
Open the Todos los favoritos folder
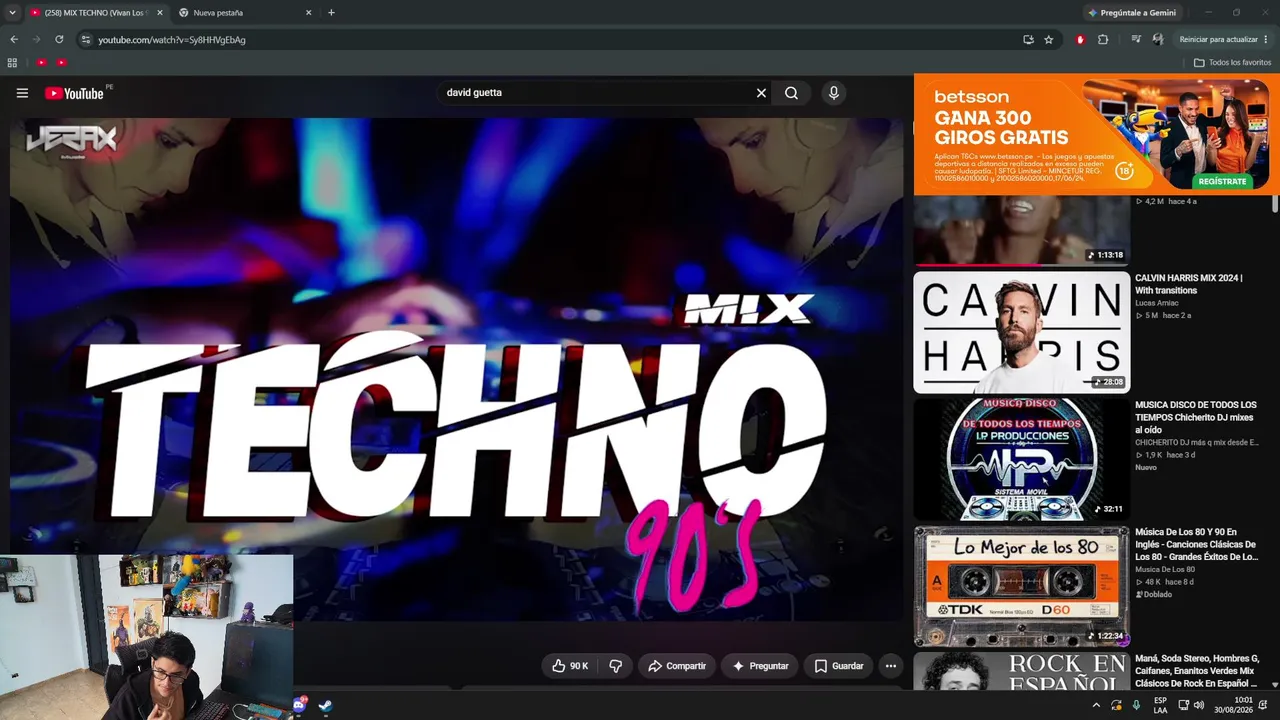click(x=1233, y=63)
